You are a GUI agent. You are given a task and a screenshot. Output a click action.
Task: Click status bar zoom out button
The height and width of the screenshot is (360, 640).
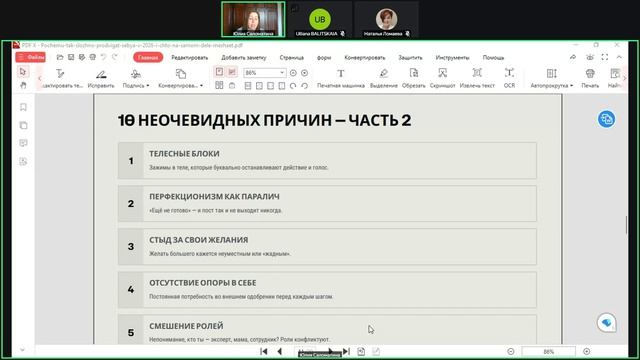coord(511,351)
